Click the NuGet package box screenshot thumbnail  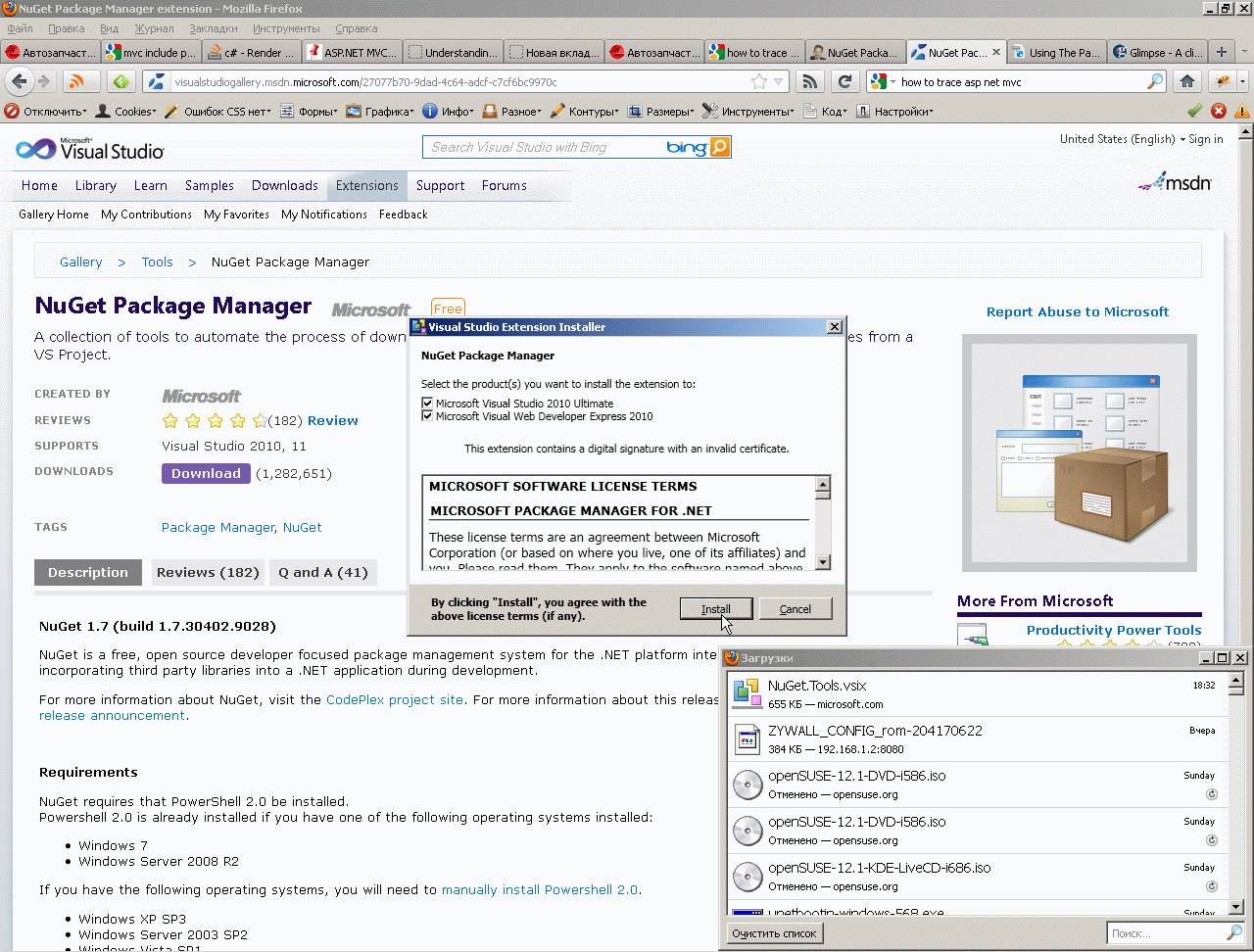(x=1080, y=453)
